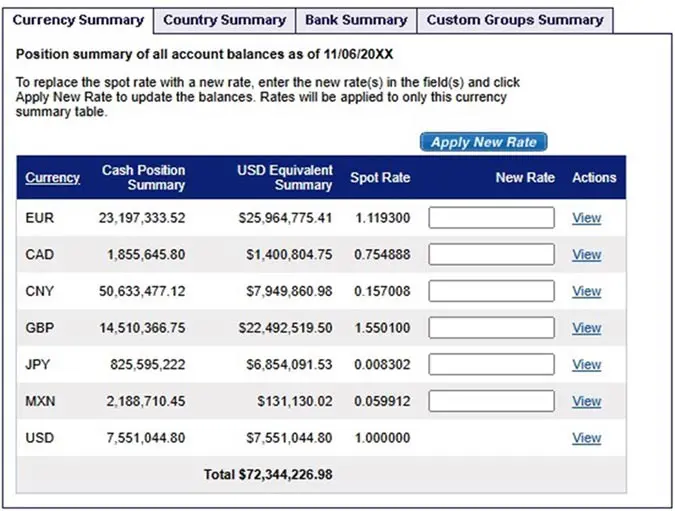Select the CNY New Rate text field
Viewport: 675px width, 511px height.
[491, 291]
